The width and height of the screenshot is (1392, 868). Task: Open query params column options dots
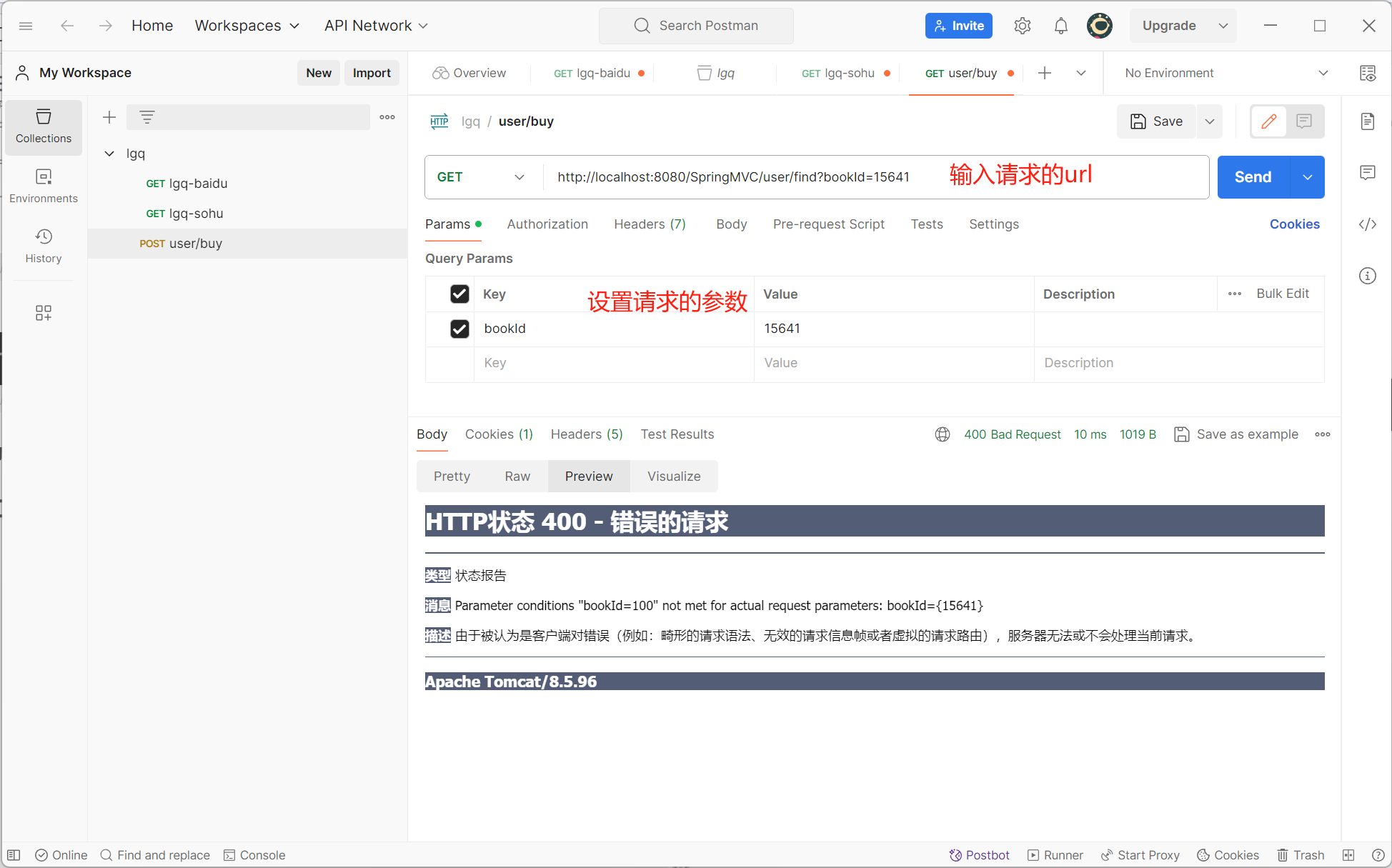click(1235, 294)
